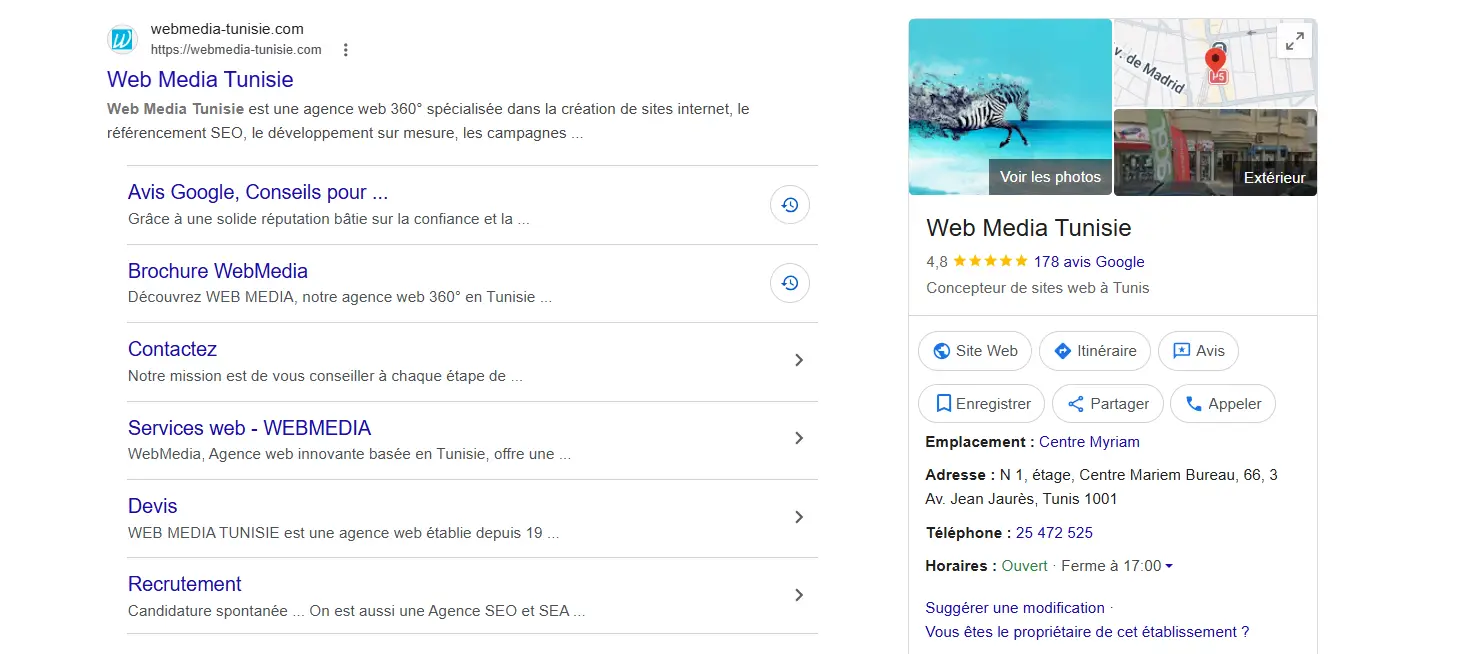Viewport: 1462px width, 654px height.
Task: Click the https://webmedia-tunisie.com URL text
Action: (x=236, y=50)
